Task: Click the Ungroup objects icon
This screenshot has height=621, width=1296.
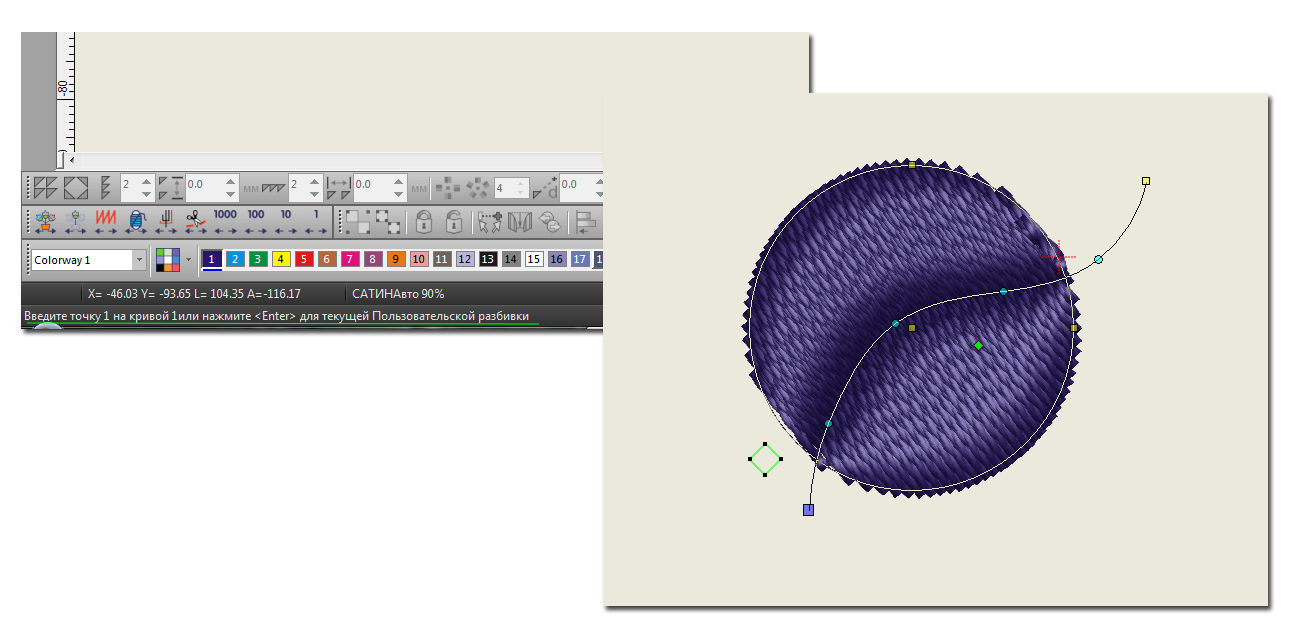Action: pyautogui.click(x=388, y=222)
